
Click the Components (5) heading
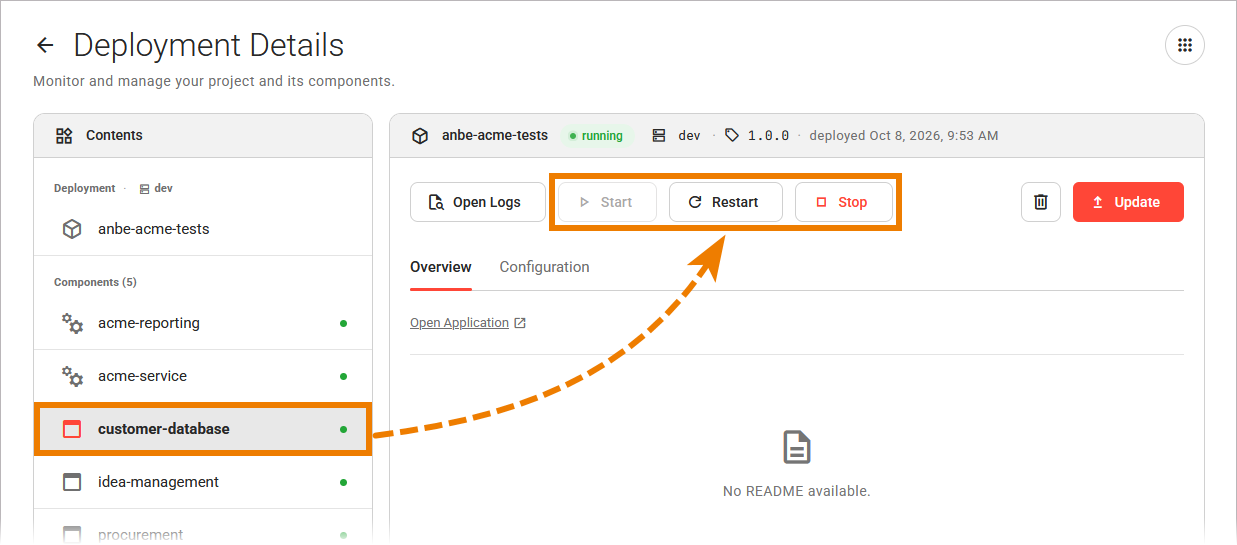[95, 282]
